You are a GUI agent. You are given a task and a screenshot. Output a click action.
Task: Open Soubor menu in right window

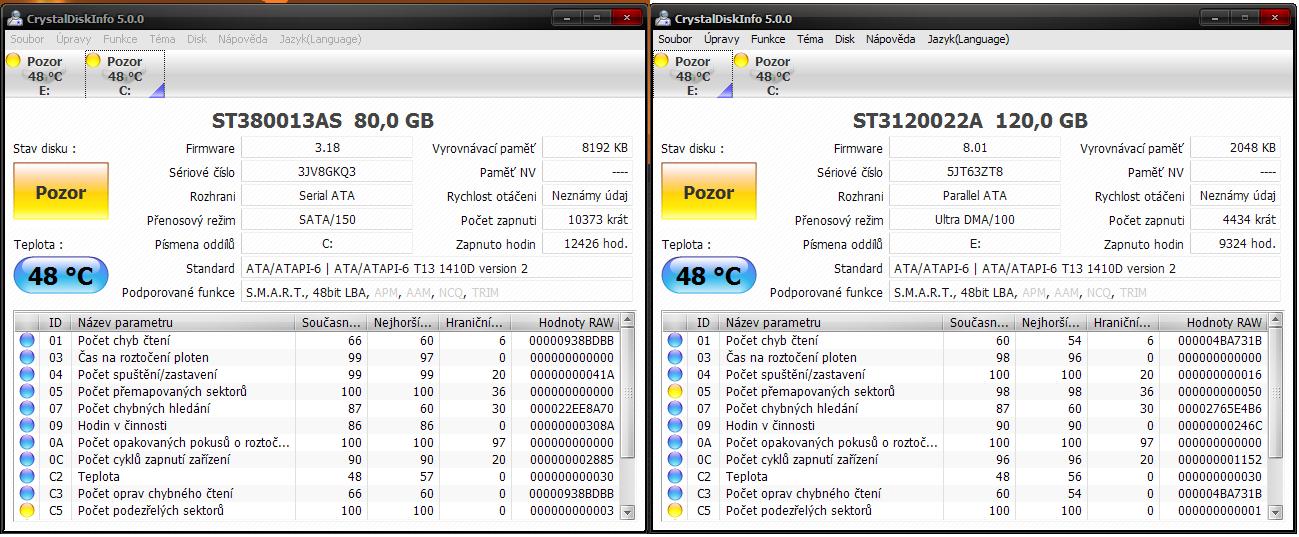(675, 39)
